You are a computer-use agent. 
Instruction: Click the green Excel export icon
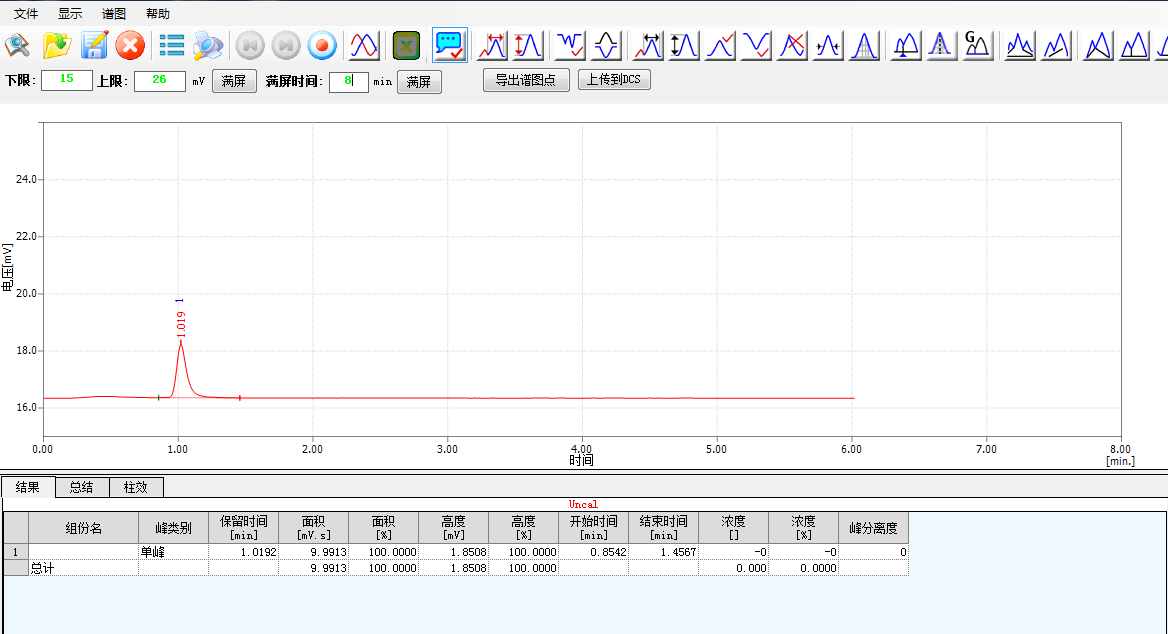click(x=406, y=45)
